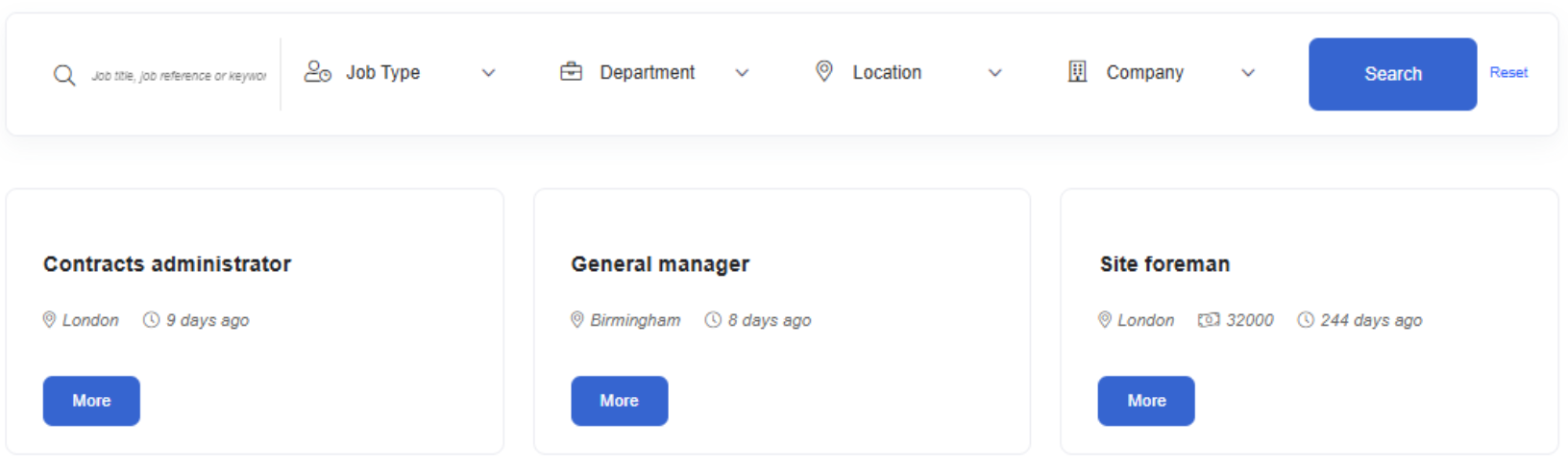The width and height of the screenshot is (1568, 470).
Task: Open the Company filter dropdown
Action: pos(1247,73)
